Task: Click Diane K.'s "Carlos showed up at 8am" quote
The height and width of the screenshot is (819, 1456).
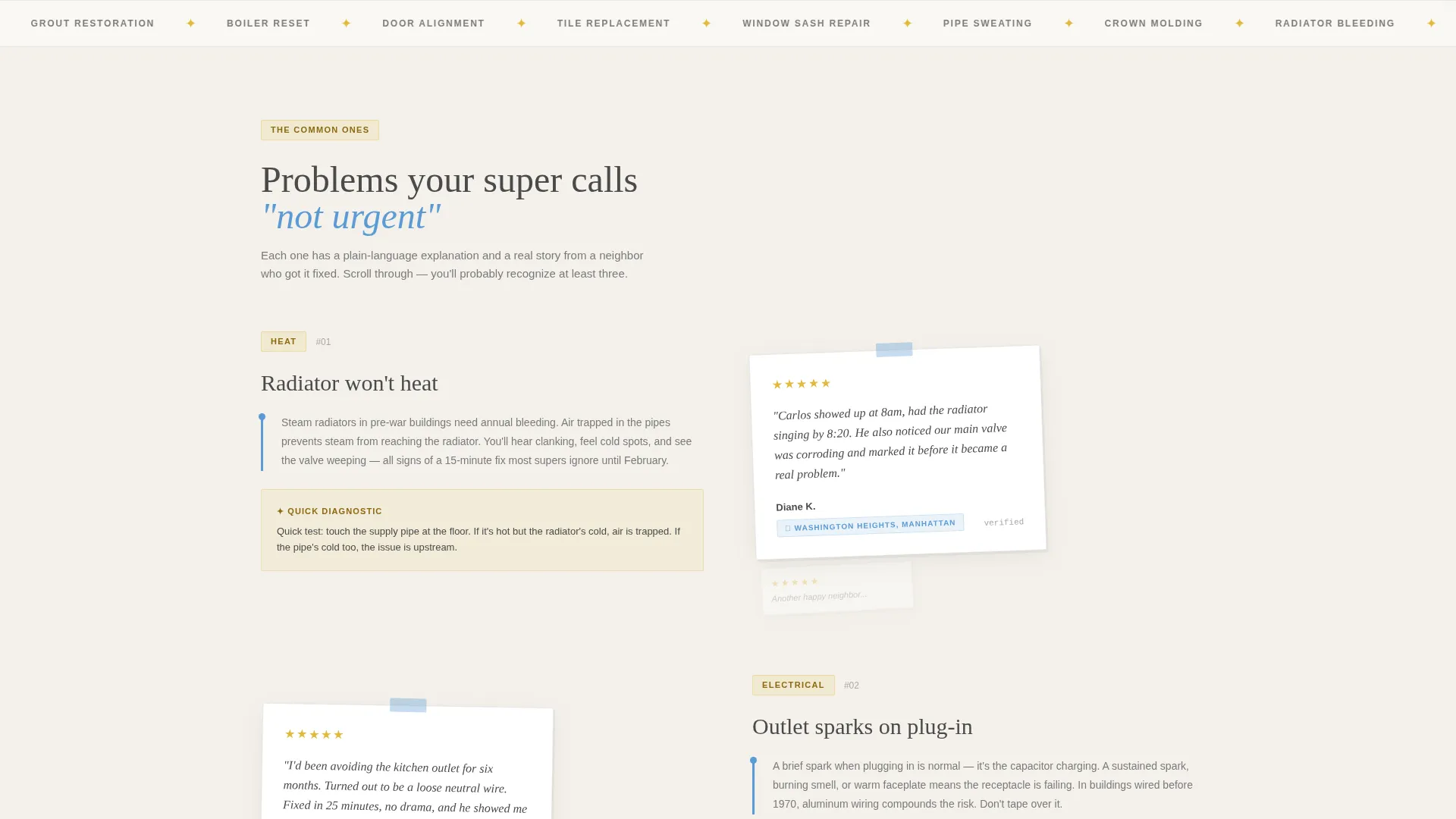Action: [890, 441]
